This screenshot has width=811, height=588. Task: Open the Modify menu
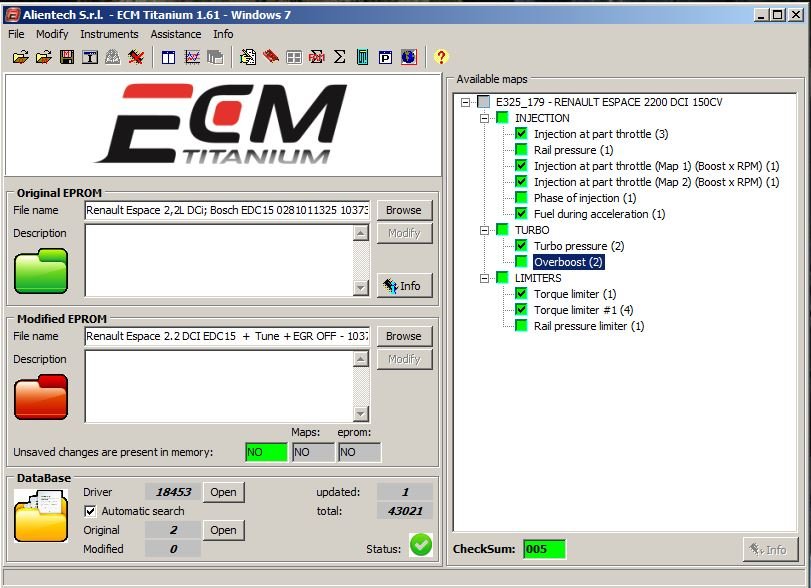(x=52, y=34)
